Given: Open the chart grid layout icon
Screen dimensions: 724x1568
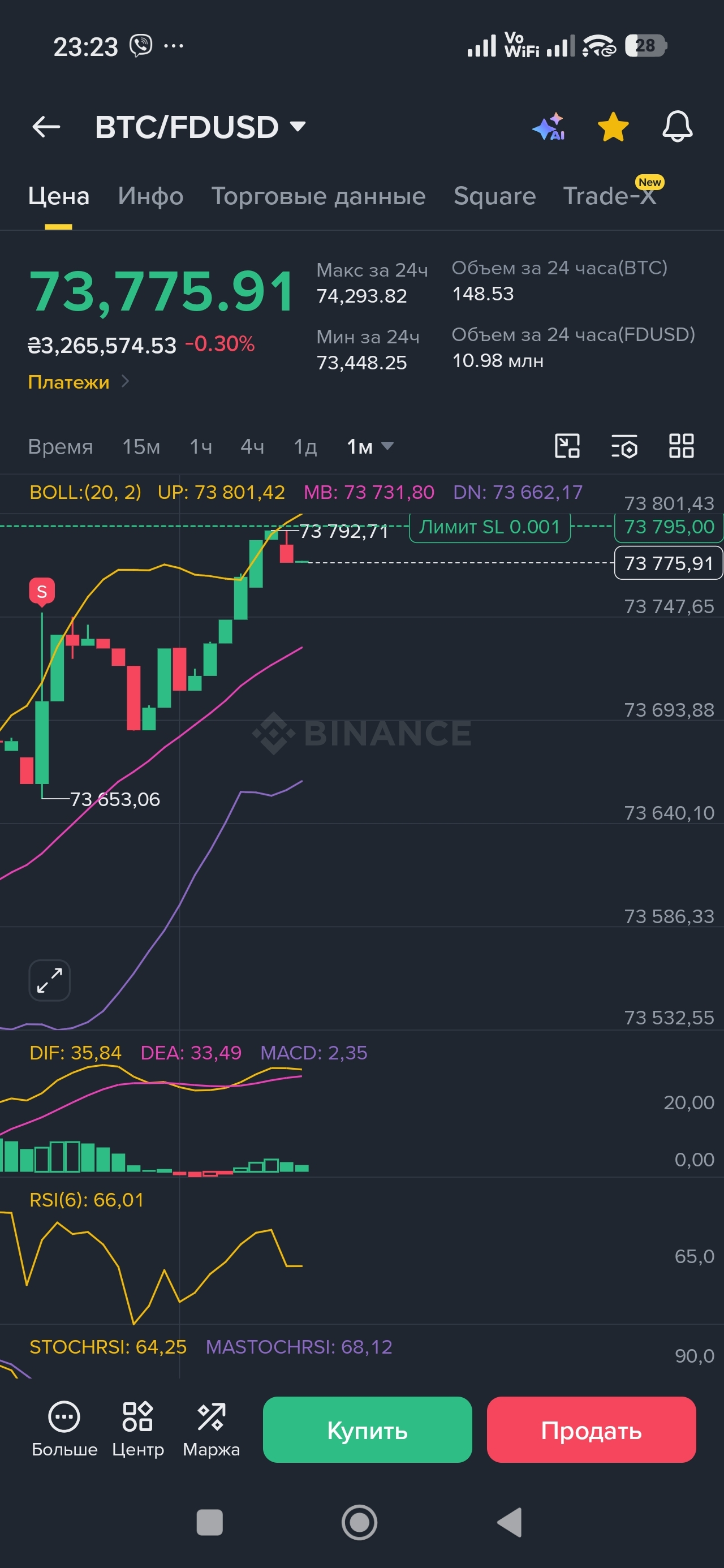Looking at the screenshot, I should coord(682,446).
